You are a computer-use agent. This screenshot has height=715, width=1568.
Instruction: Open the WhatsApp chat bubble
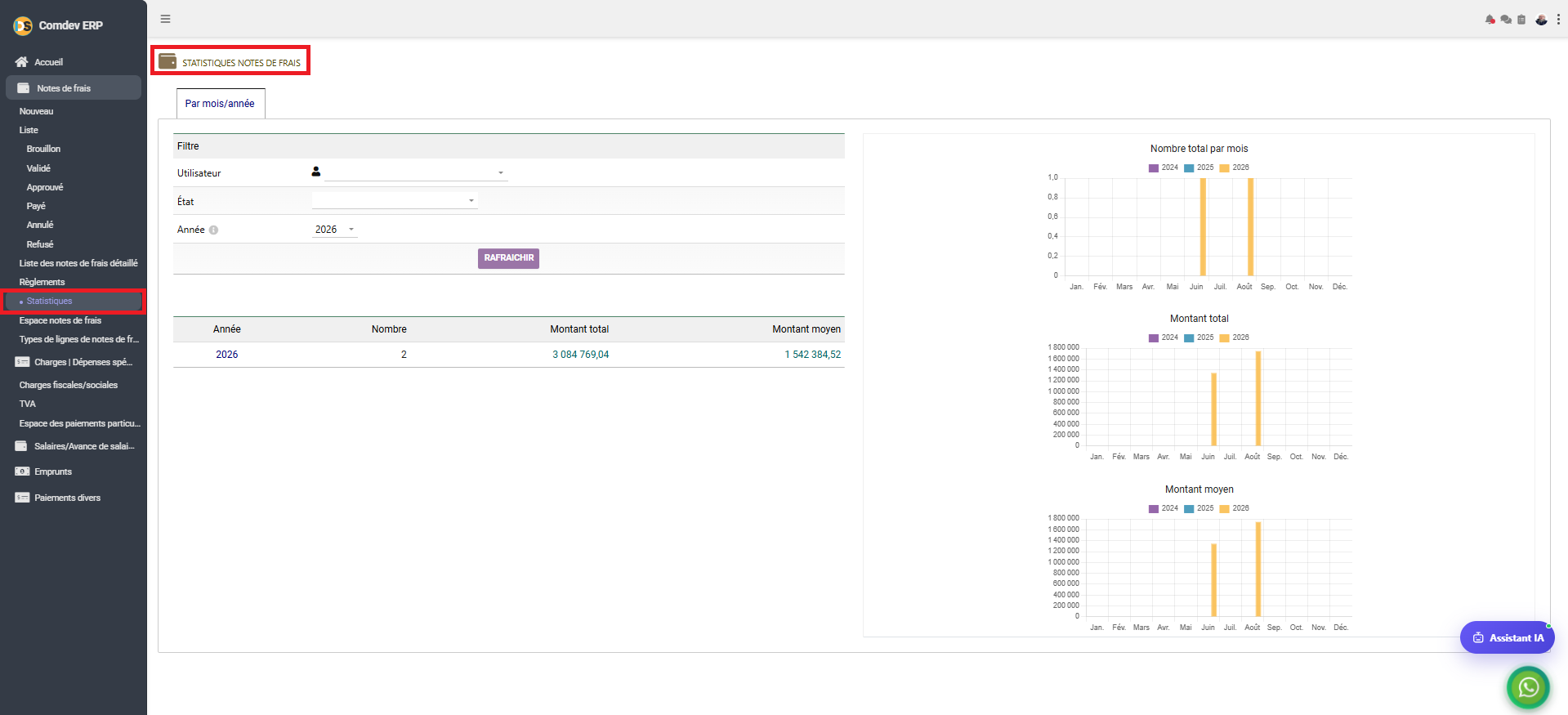click(x=1528, y=687)
